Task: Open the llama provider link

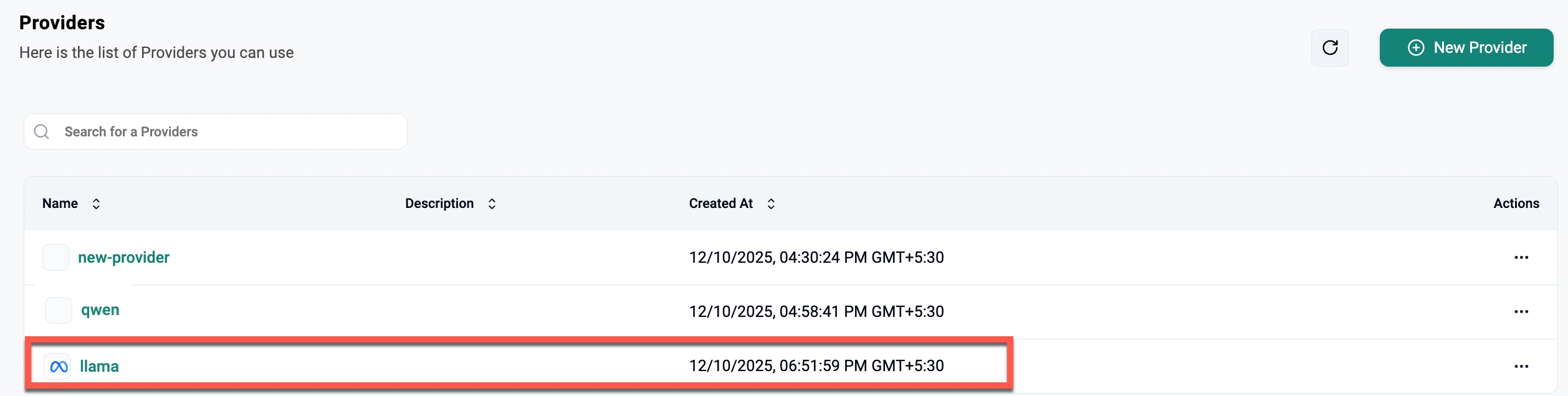Action: point(99,366)
